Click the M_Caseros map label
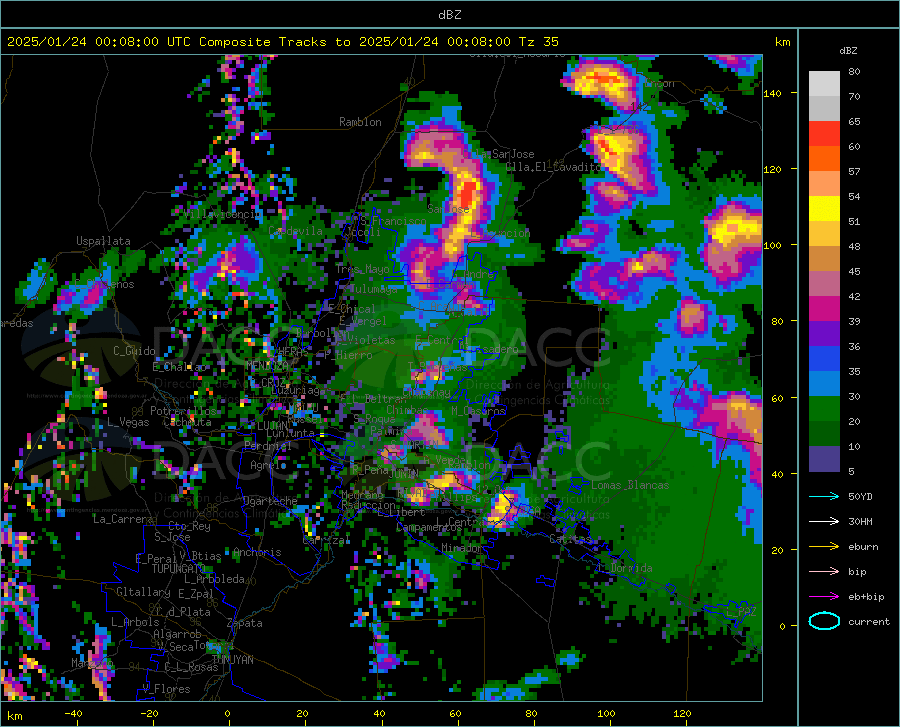 [478, 411]
